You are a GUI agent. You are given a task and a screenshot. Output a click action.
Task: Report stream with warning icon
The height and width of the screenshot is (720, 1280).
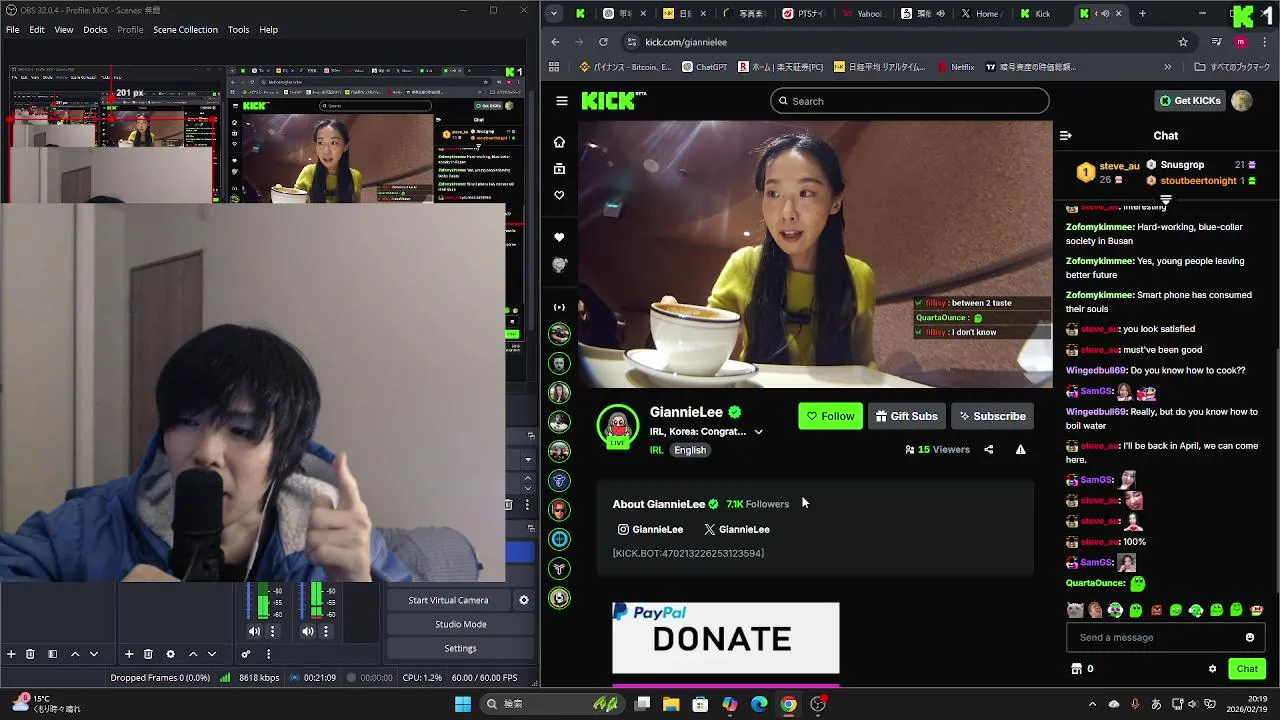(x=1020, y=450)
